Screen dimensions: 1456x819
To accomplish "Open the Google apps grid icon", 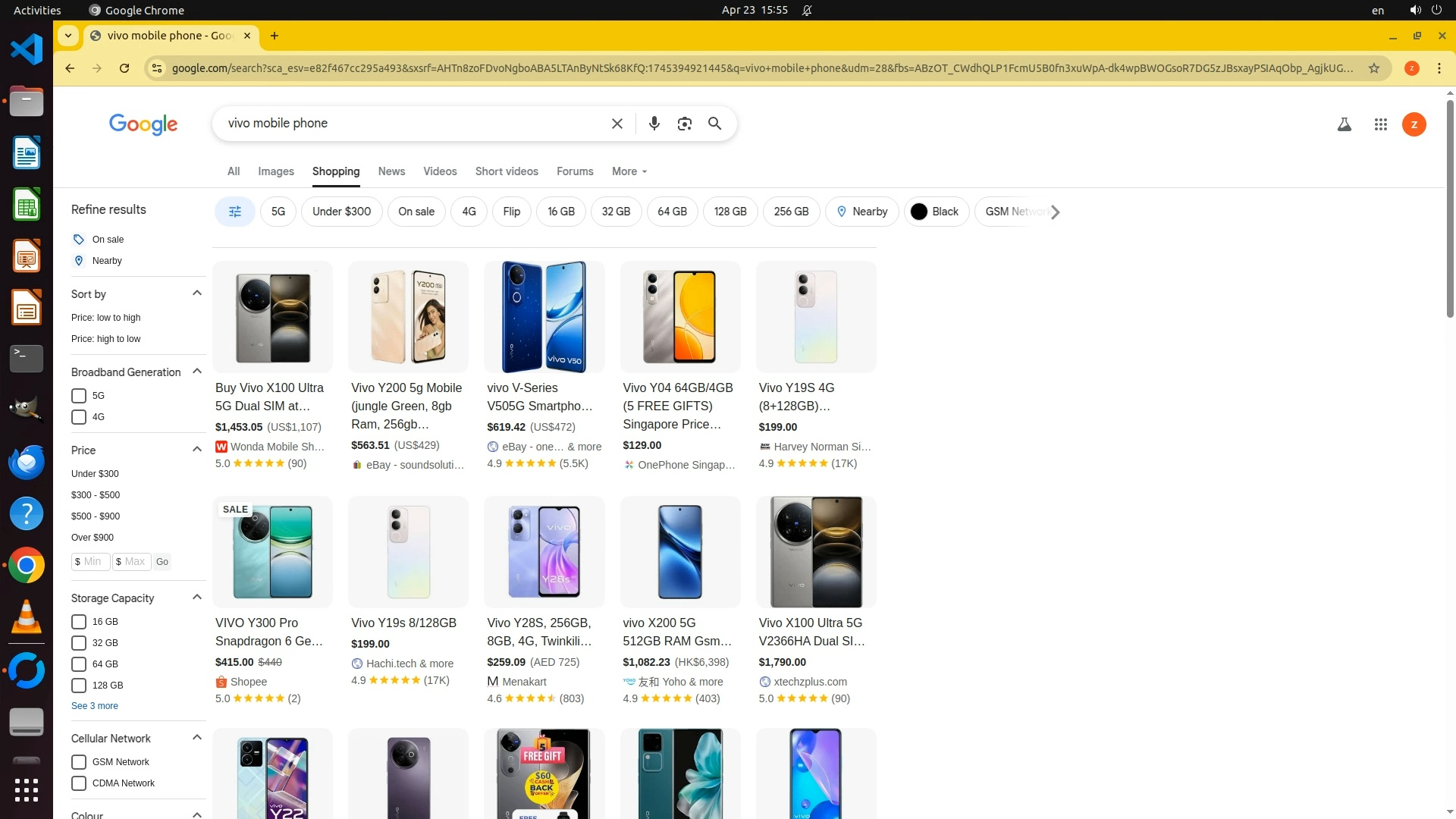I will [x=1380, y=125].
